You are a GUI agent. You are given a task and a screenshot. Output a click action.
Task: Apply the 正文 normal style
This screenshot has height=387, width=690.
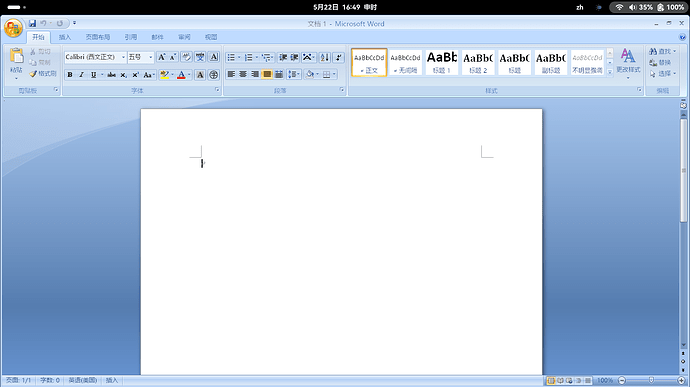(x=369, y=62)
